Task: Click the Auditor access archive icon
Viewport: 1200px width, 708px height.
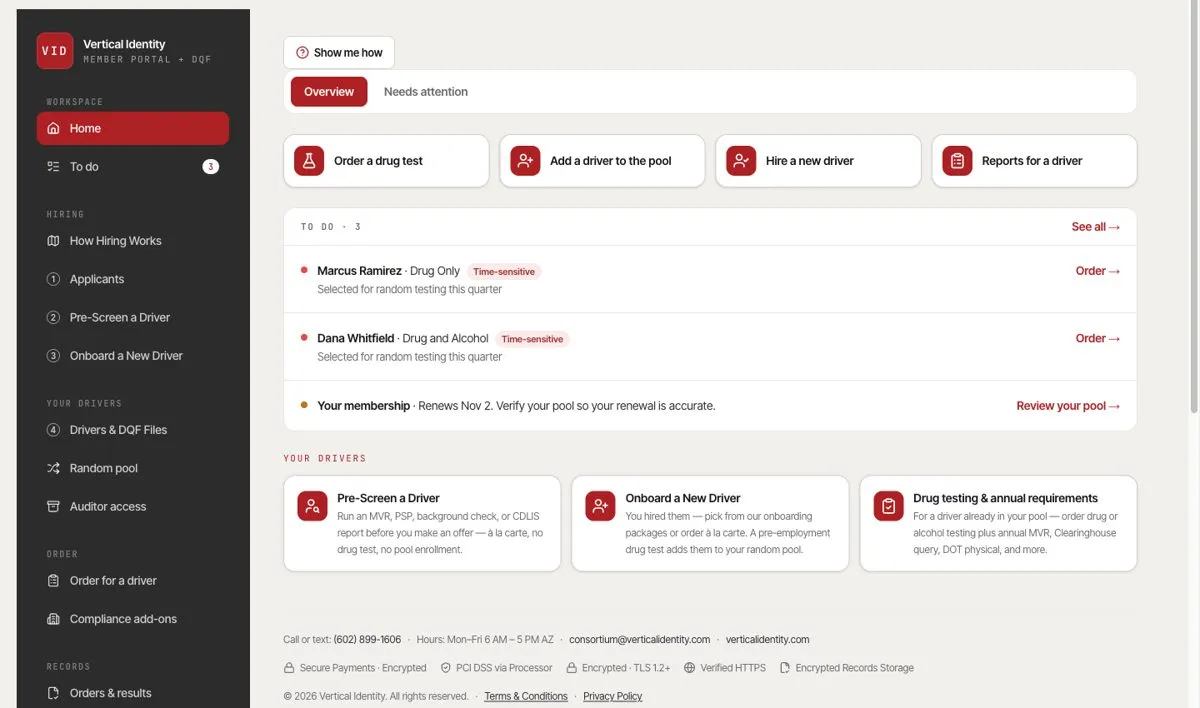Action: [x=54, y=507]
